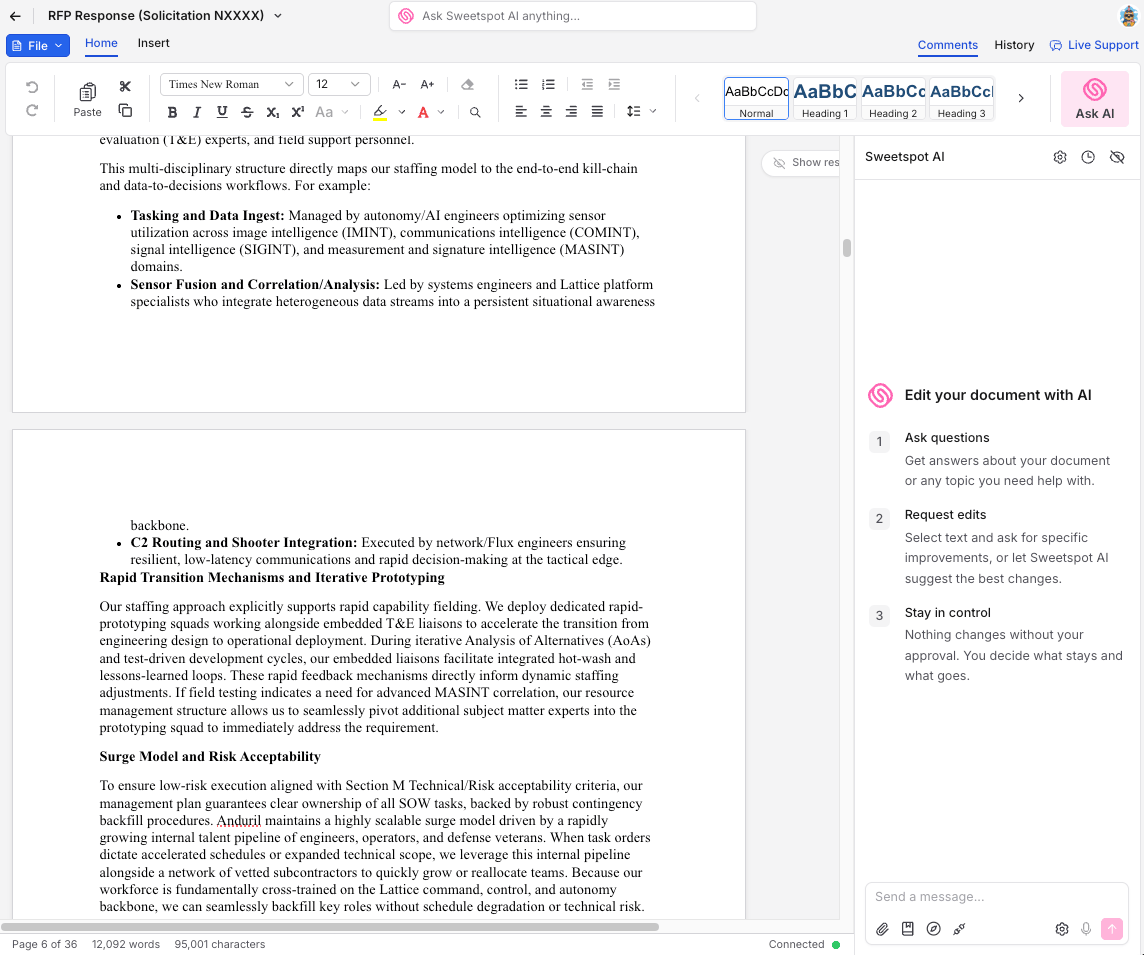Image resolution: width=1144 pixels, height=955 pixels.
Task: Go back using the left arrow
Action: (15, 16)
